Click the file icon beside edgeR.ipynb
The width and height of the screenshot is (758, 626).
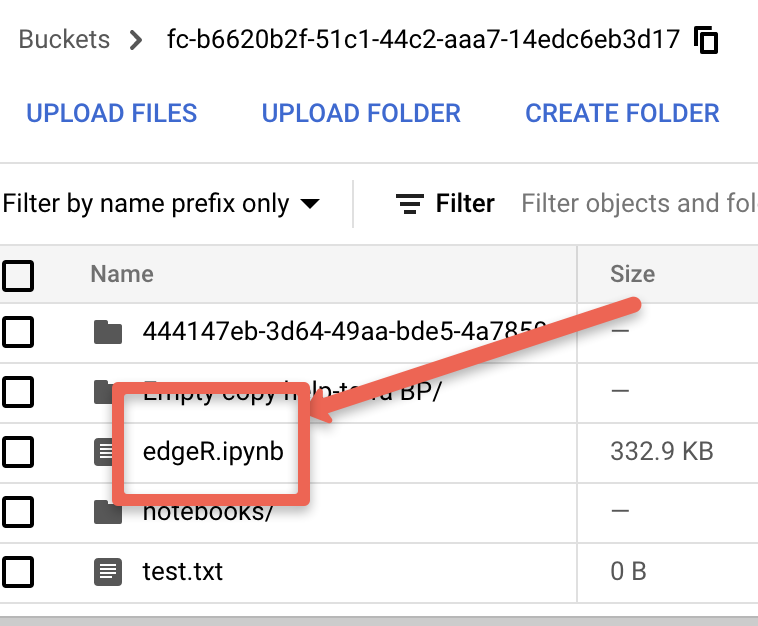[104, 452]
